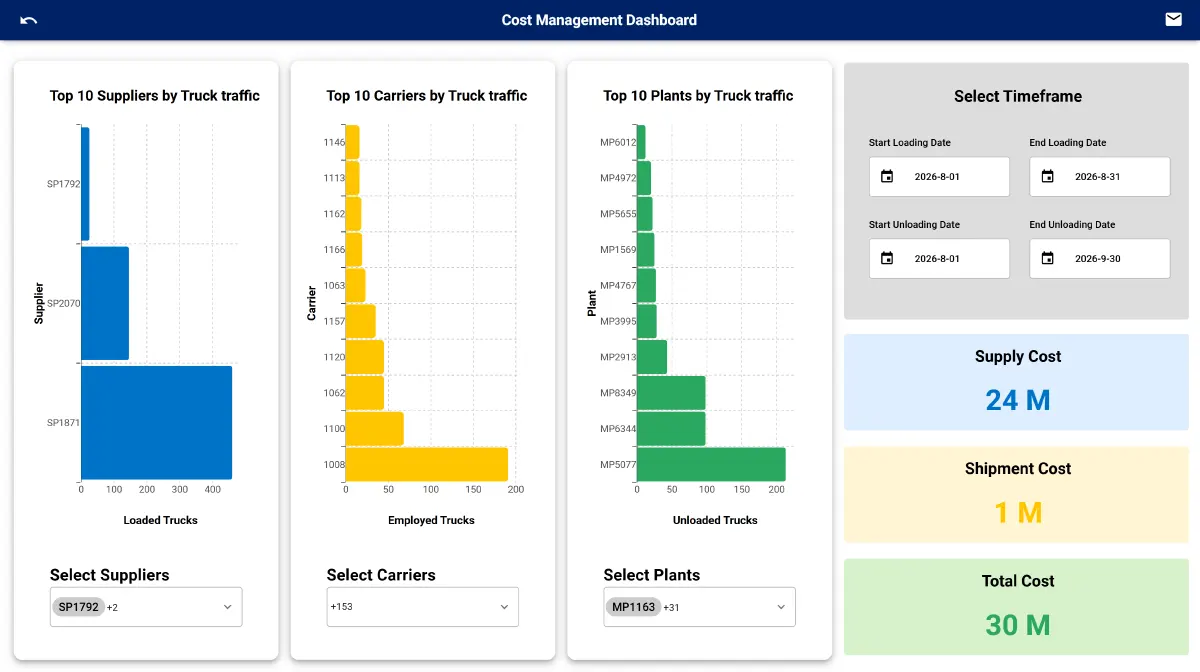Click the undo back arrow icon
1200x672 pixels.
[29, 20]
